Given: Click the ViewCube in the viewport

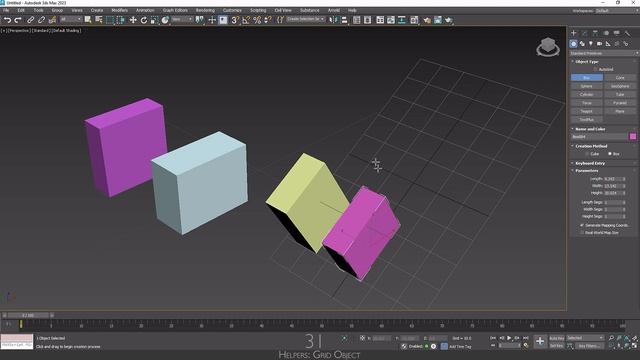Looking at the screenshot, I should (548, 47).
